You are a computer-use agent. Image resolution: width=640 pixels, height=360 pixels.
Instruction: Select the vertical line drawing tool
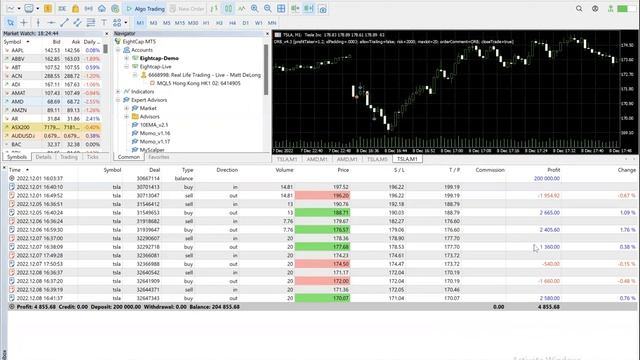point(38,22)
